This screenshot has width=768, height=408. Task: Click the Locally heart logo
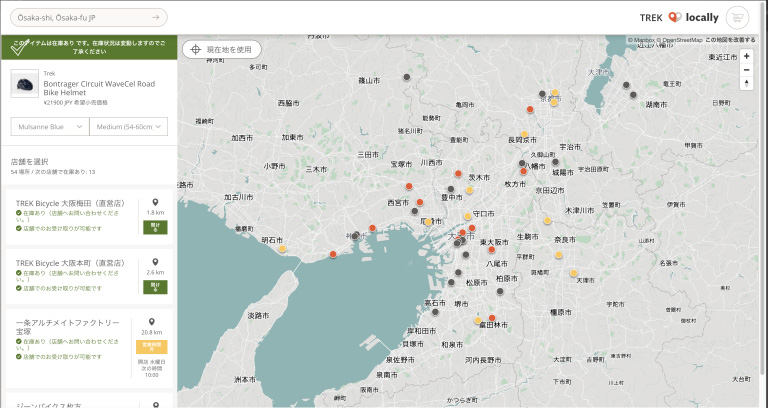tap(675, 17)
